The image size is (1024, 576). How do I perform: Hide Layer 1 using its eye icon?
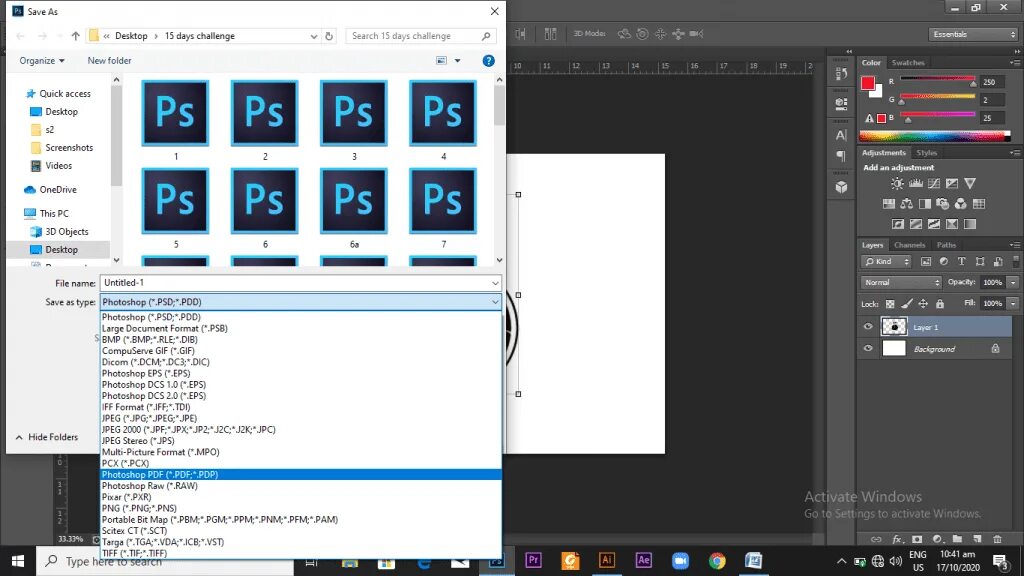click(868, 327)
